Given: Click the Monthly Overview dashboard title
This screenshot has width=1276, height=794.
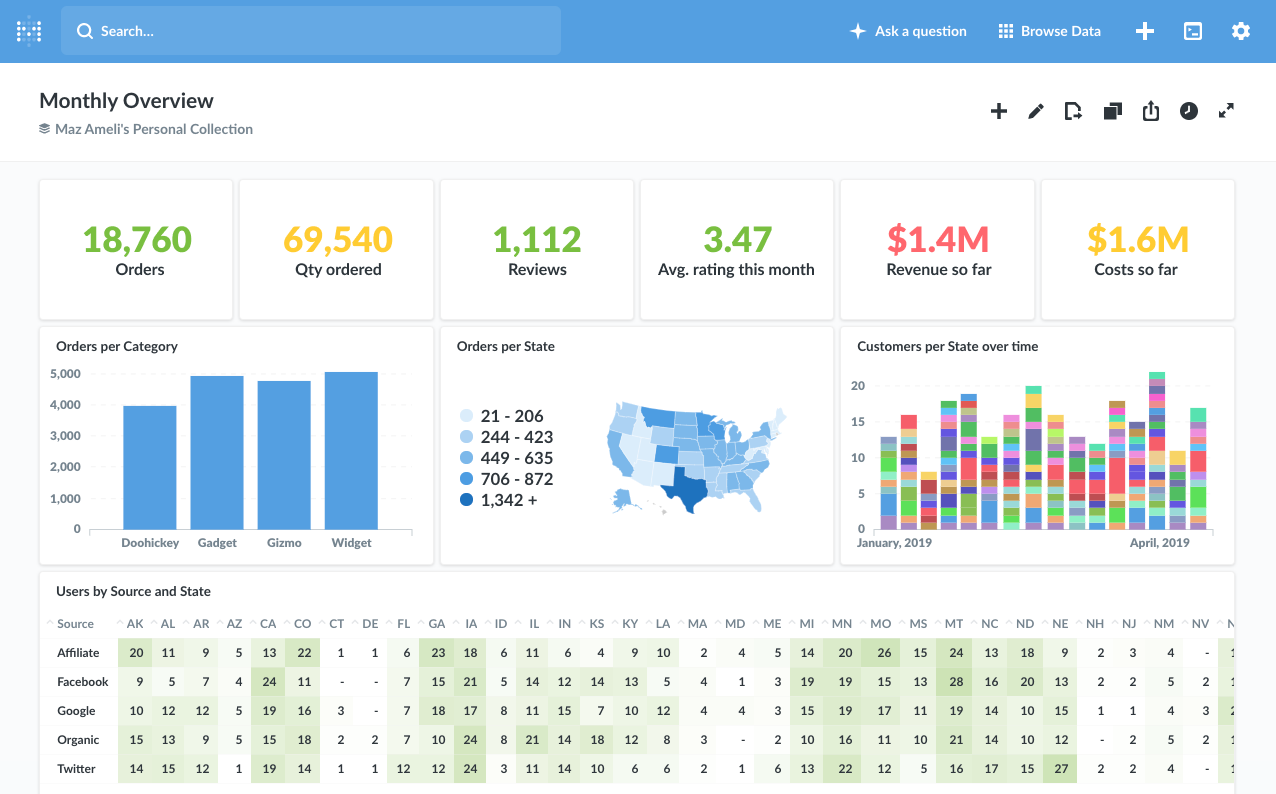Looking at the screenshot, I should pyautogui.click(x=127, y=100).
